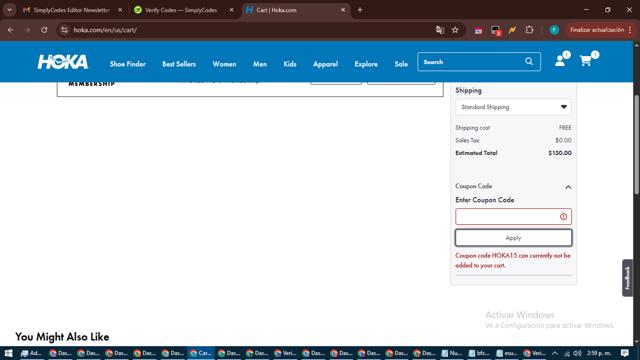This screenshot has width=640, height=360.
Task: Click the search magnifier icon
Action: [x=529, y=62]
